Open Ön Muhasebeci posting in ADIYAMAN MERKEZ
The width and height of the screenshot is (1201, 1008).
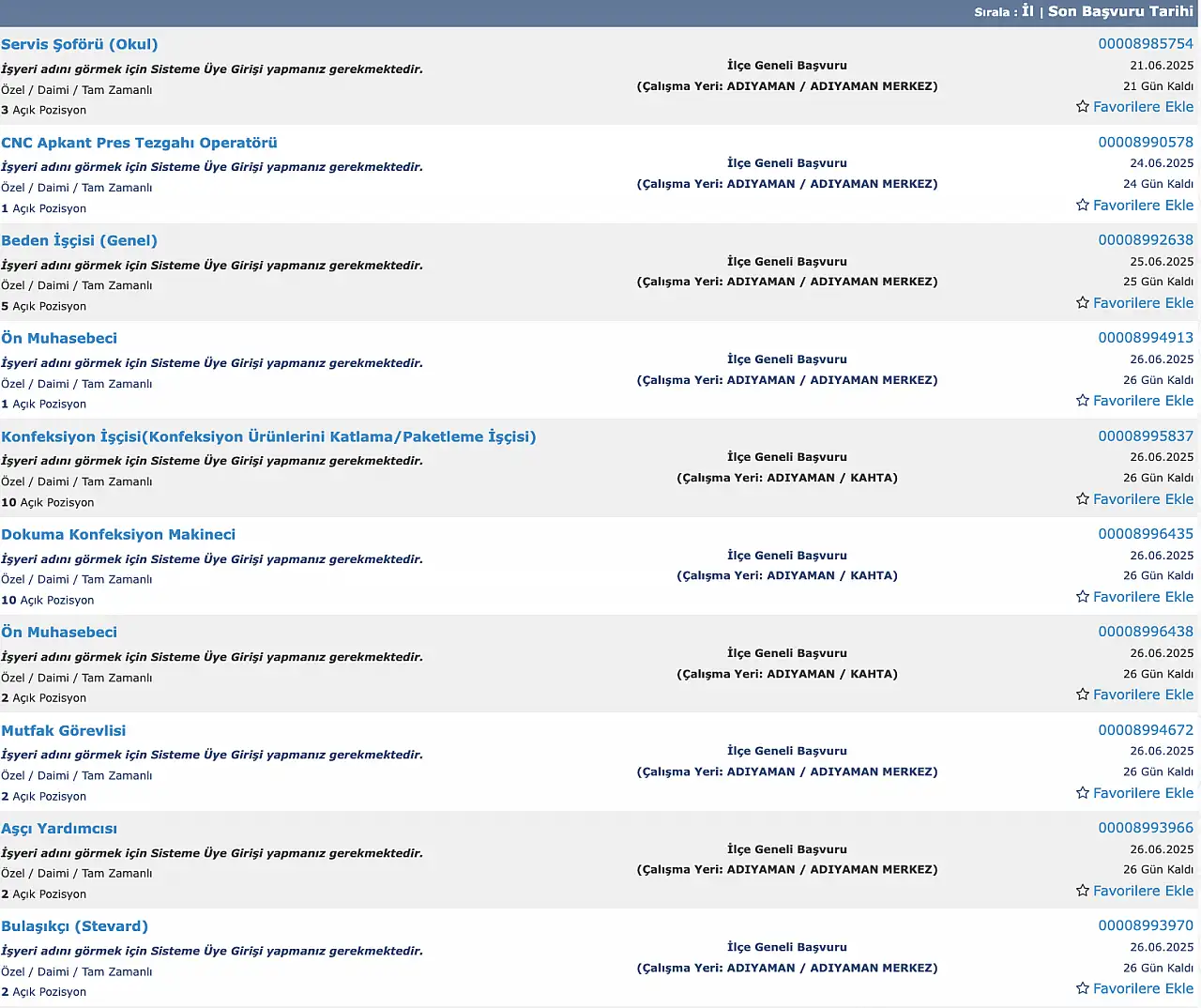click(59, 338)
